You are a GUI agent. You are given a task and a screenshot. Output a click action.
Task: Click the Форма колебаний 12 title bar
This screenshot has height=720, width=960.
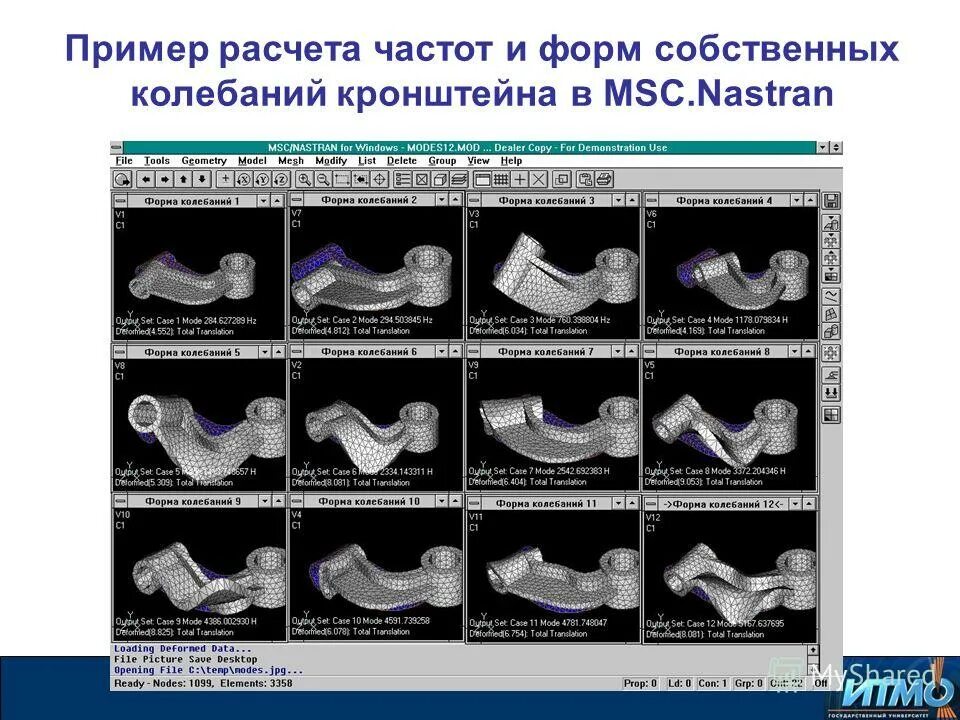[x=723, y=504]
